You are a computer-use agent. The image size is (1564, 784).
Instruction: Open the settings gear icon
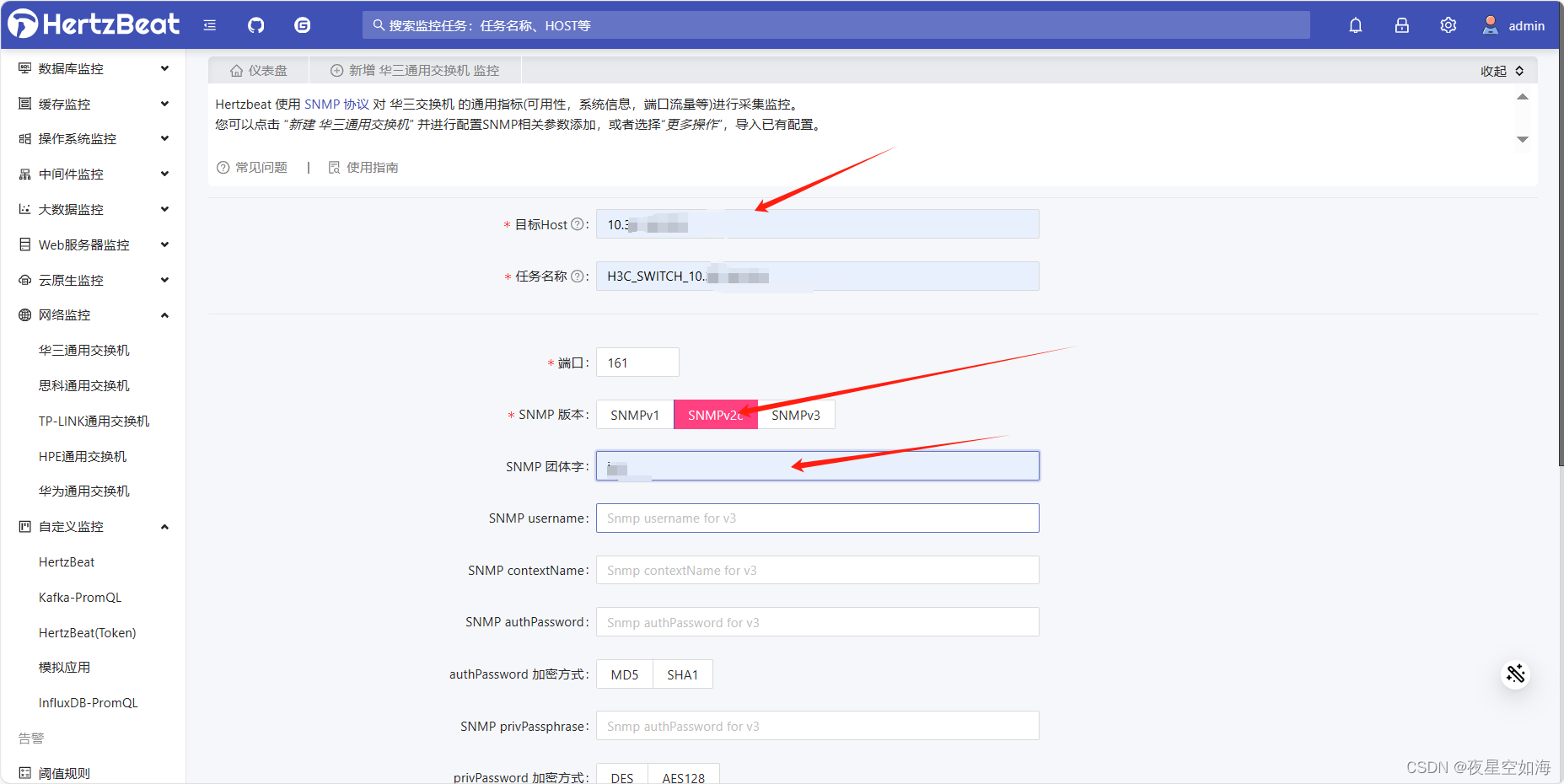pos(1448,25)
